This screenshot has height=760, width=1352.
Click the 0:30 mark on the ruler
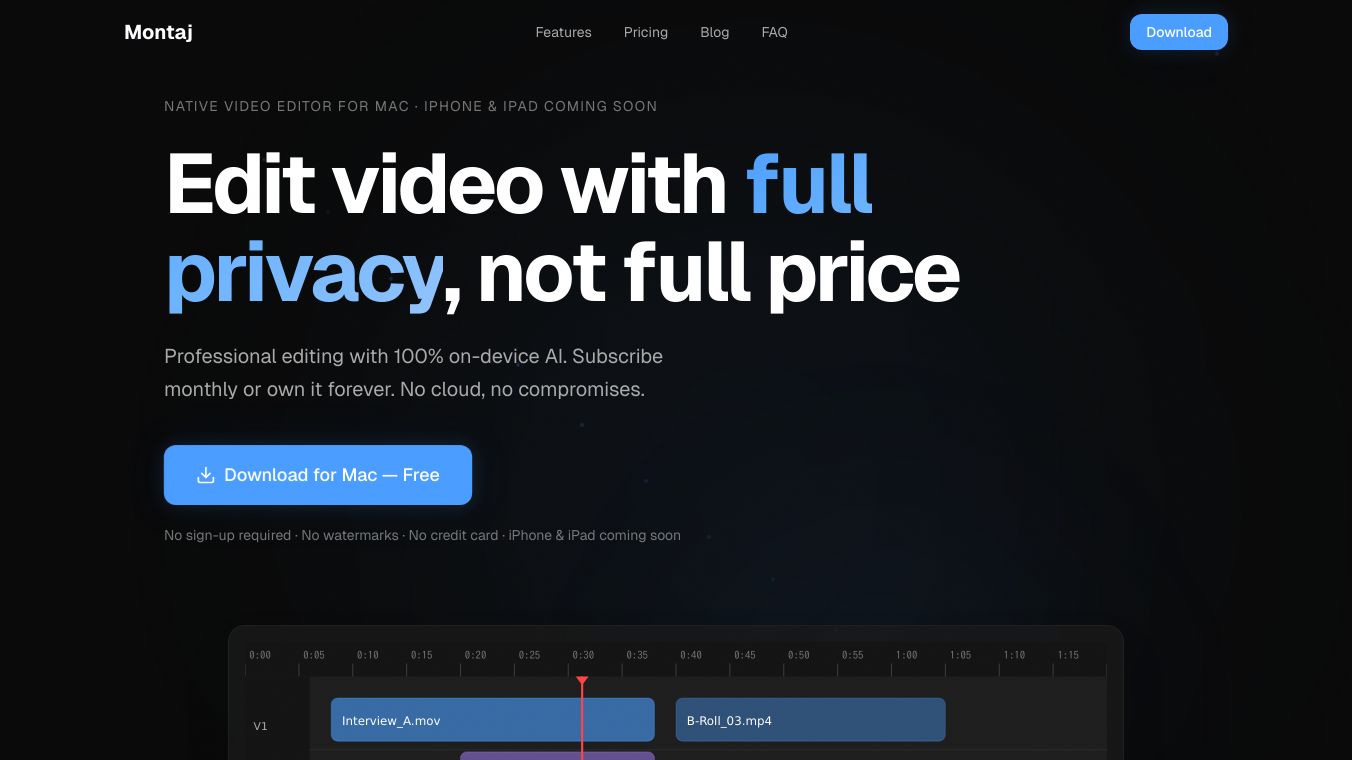(x=583, y=655)
